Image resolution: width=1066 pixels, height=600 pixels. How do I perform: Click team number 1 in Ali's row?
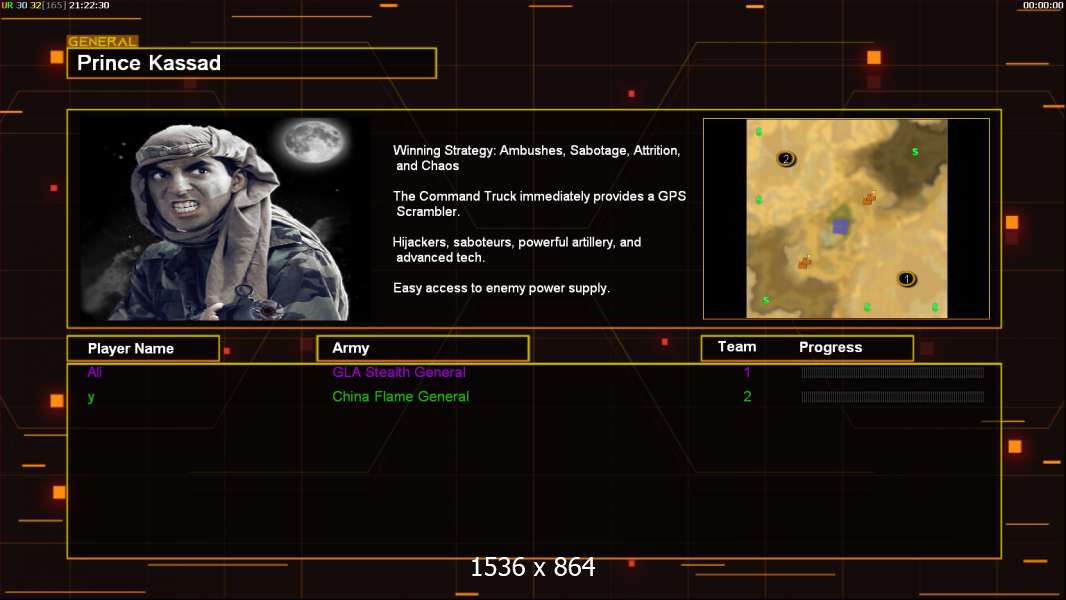click(x=747, y=372)
